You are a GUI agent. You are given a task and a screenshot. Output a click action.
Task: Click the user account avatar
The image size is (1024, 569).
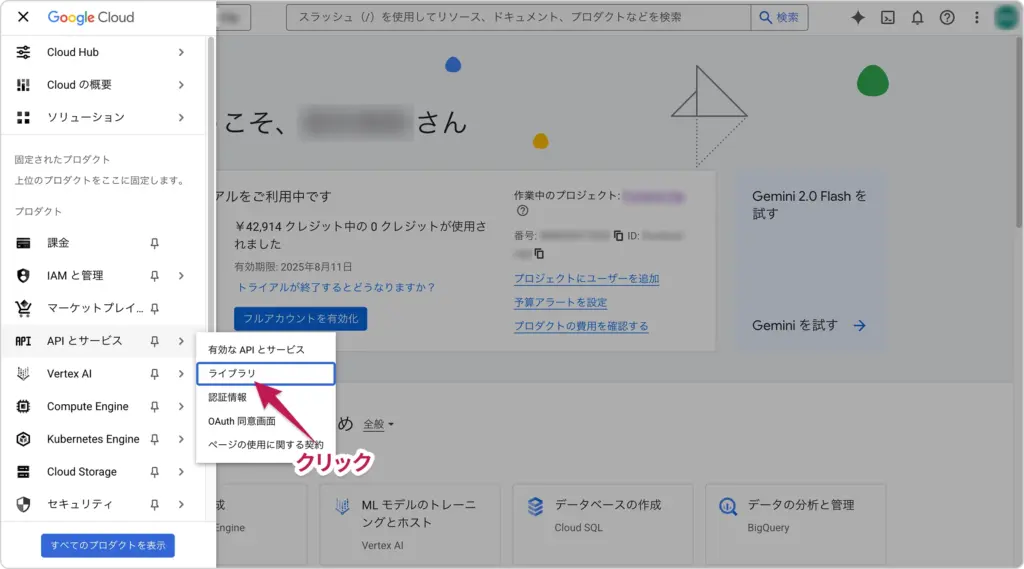(1006, 18)
